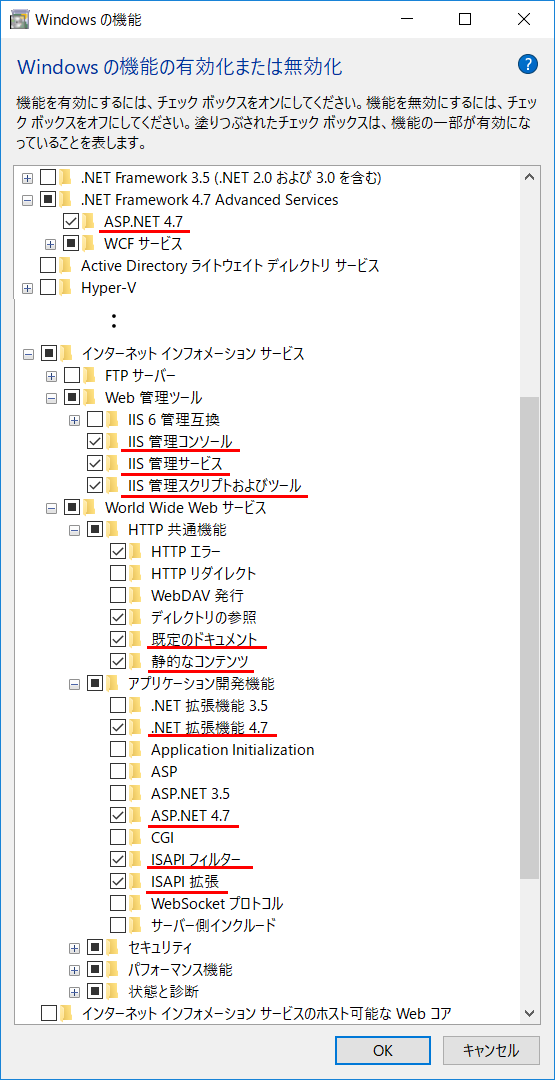Collapse .NET Framework 4.7 Advanced Services node
The width and height of the screenshot is (555, 1080).
(28, 200)
